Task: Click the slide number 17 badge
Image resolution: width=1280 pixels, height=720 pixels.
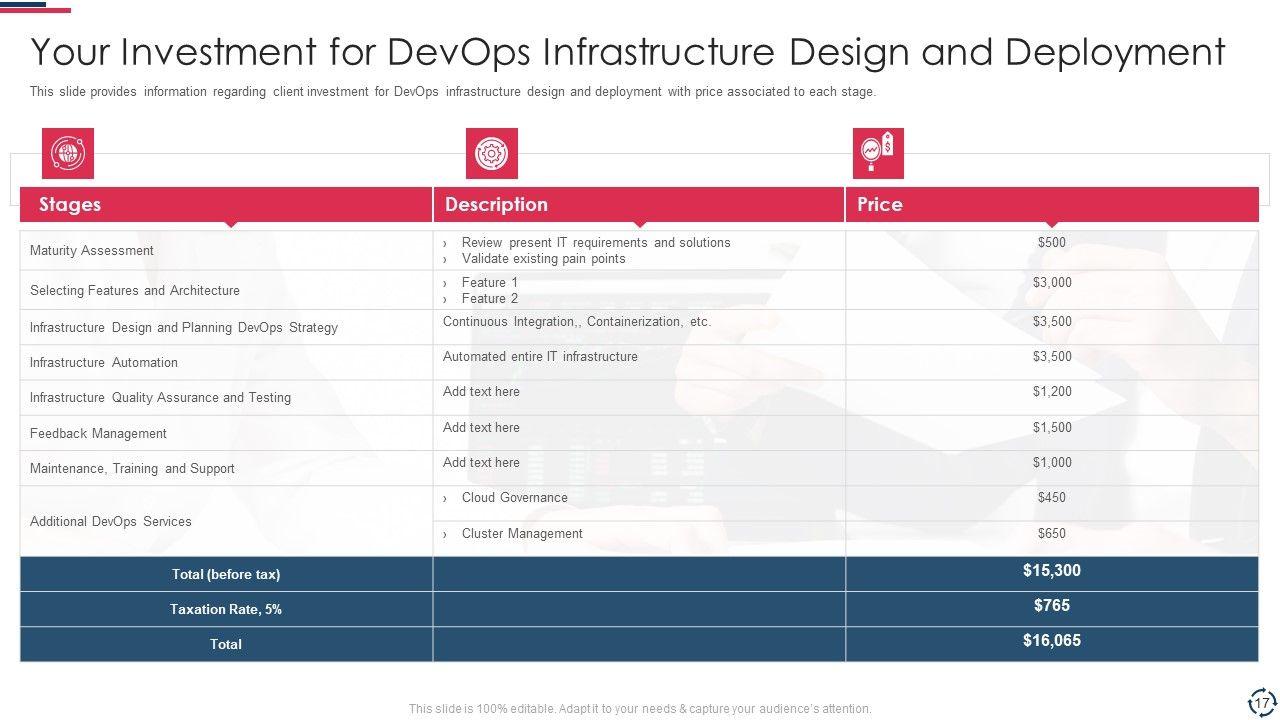Action: pos(1261,701)
